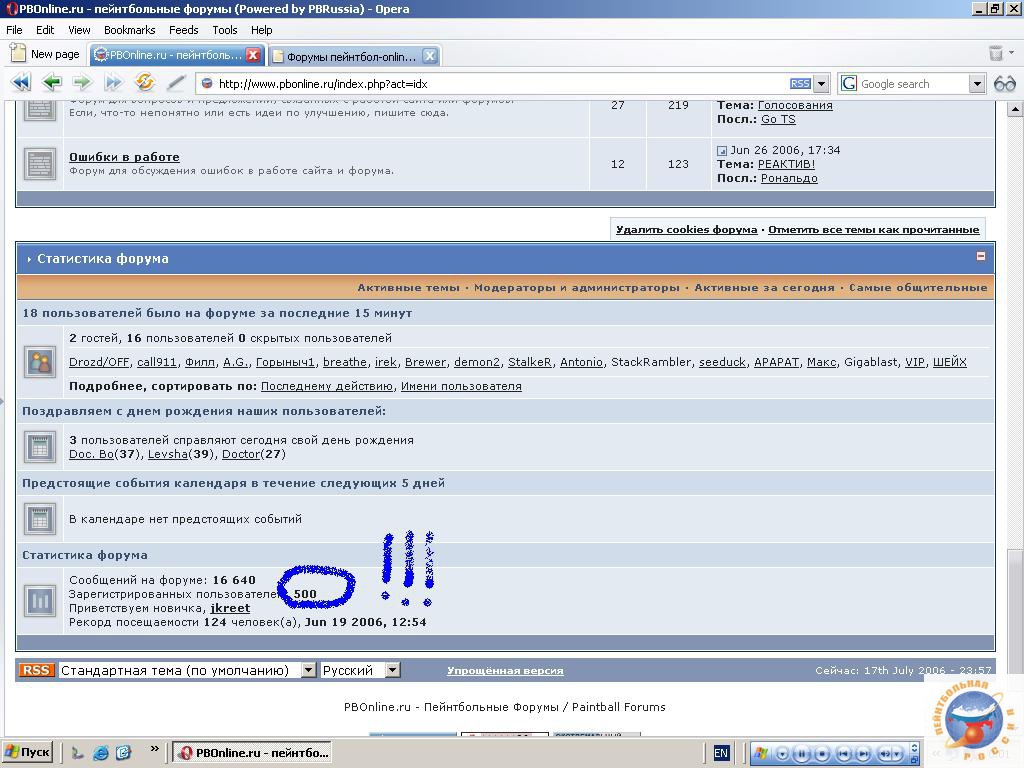Open the address bar history dropdown
Screen dimensions: 1024x768
click(822, 84)
